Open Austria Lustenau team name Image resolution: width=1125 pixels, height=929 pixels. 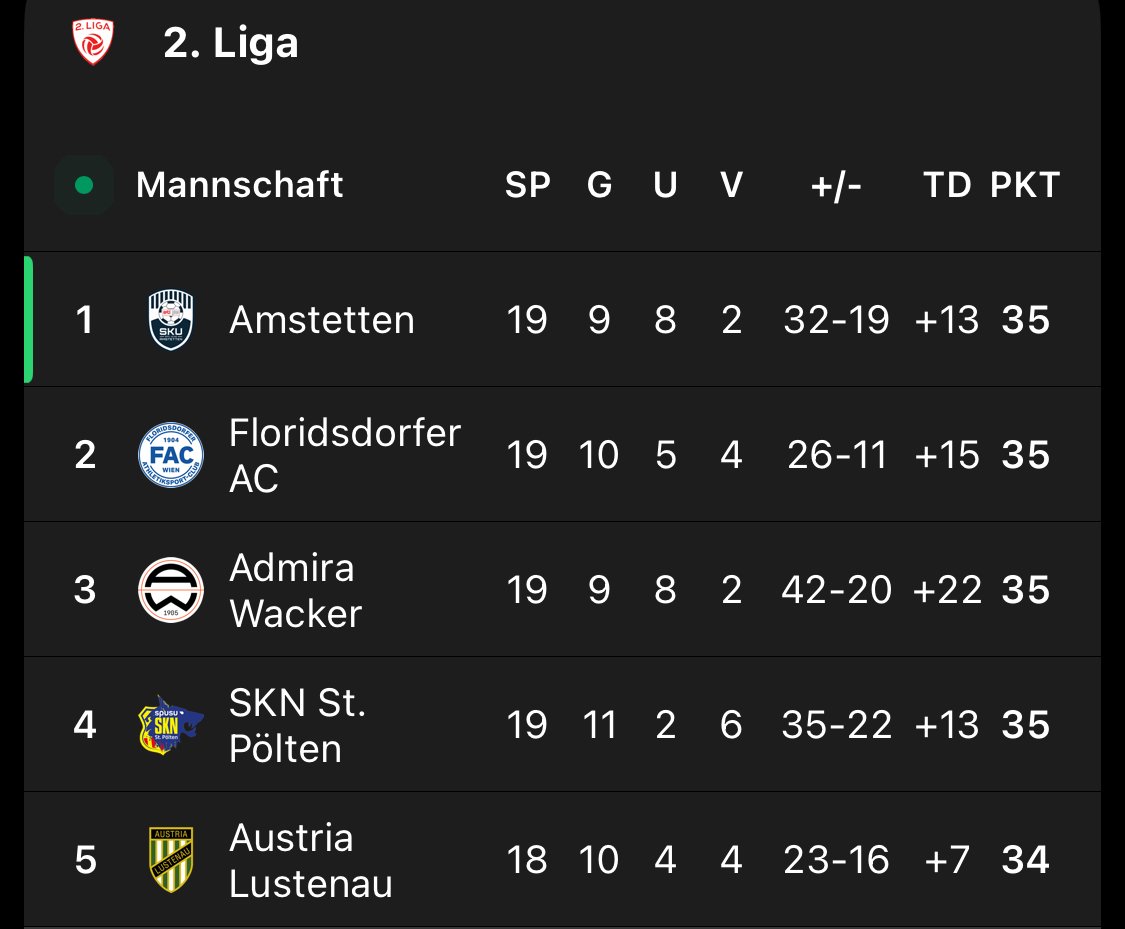click(310, 860)
